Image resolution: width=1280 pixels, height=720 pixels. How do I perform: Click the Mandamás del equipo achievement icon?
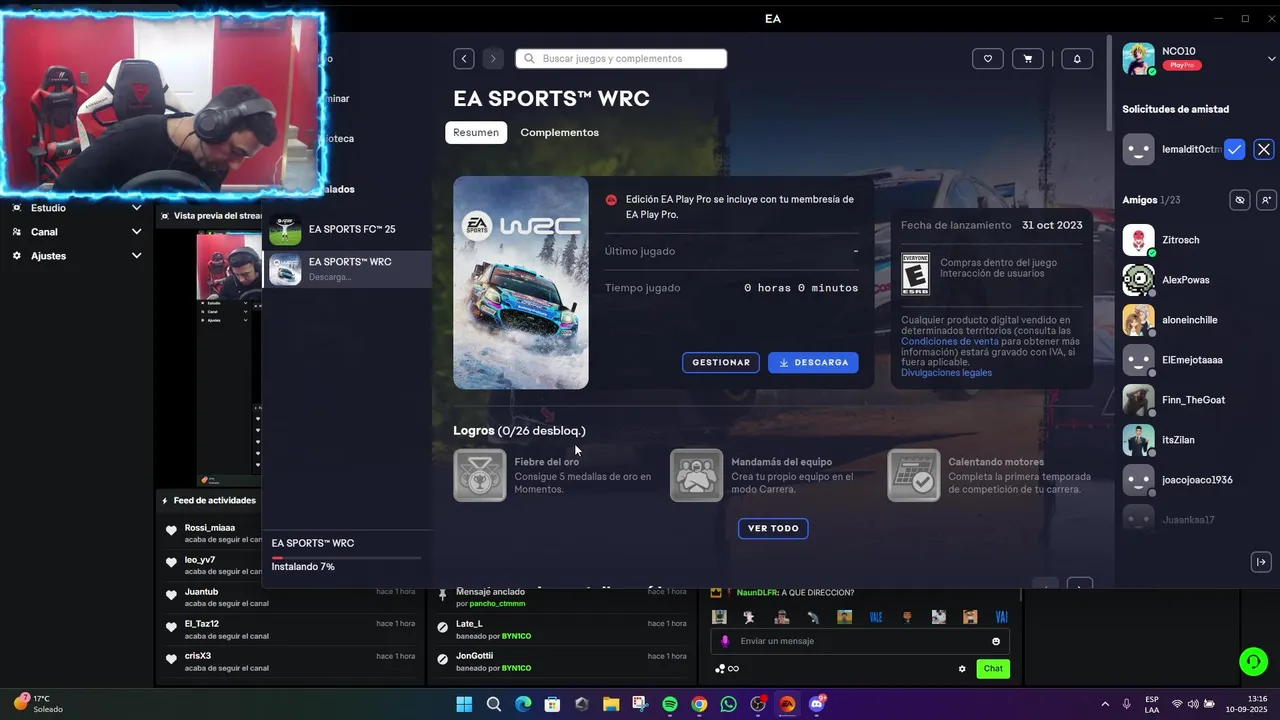[696, 475]
